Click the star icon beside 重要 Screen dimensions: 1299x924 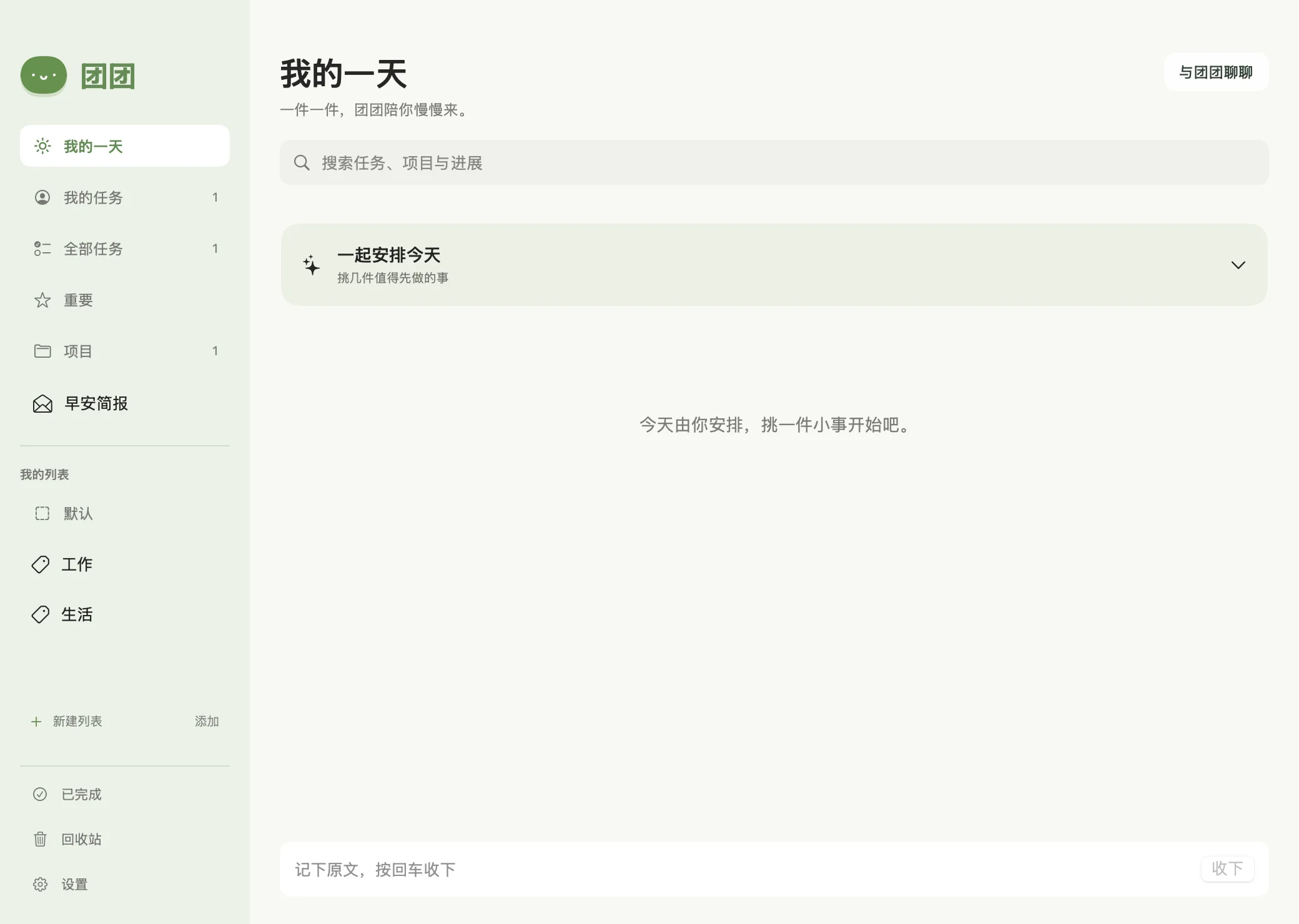click(x=42, y=300)
